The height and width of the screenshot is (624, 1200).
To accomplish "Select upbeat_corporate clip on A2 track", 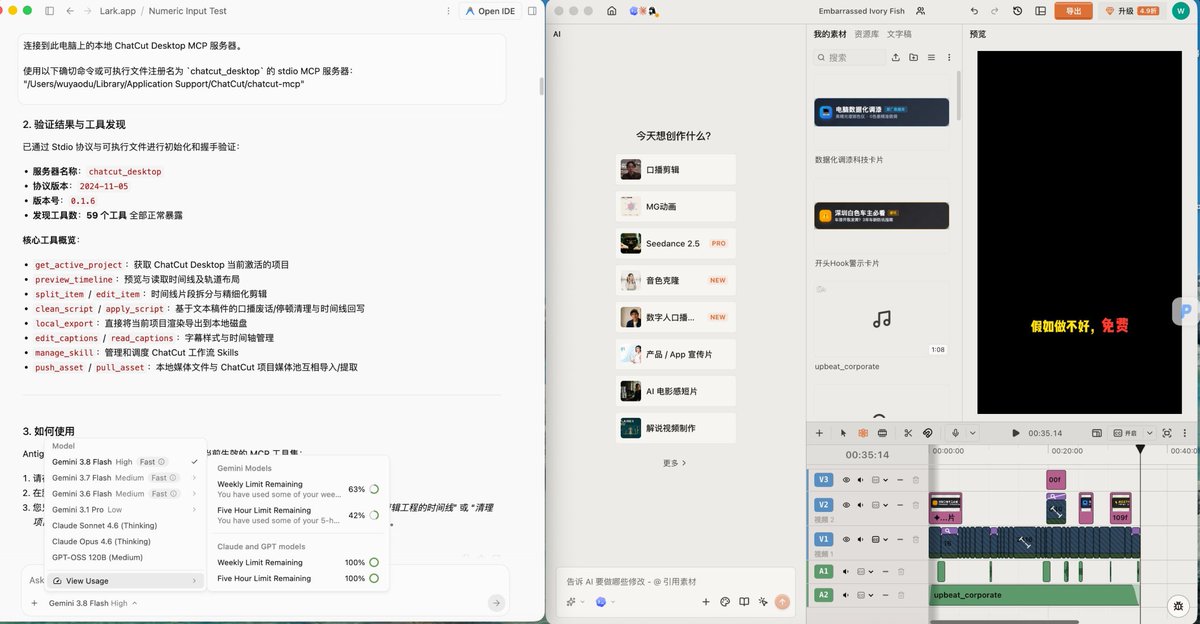I will 1034,595.
